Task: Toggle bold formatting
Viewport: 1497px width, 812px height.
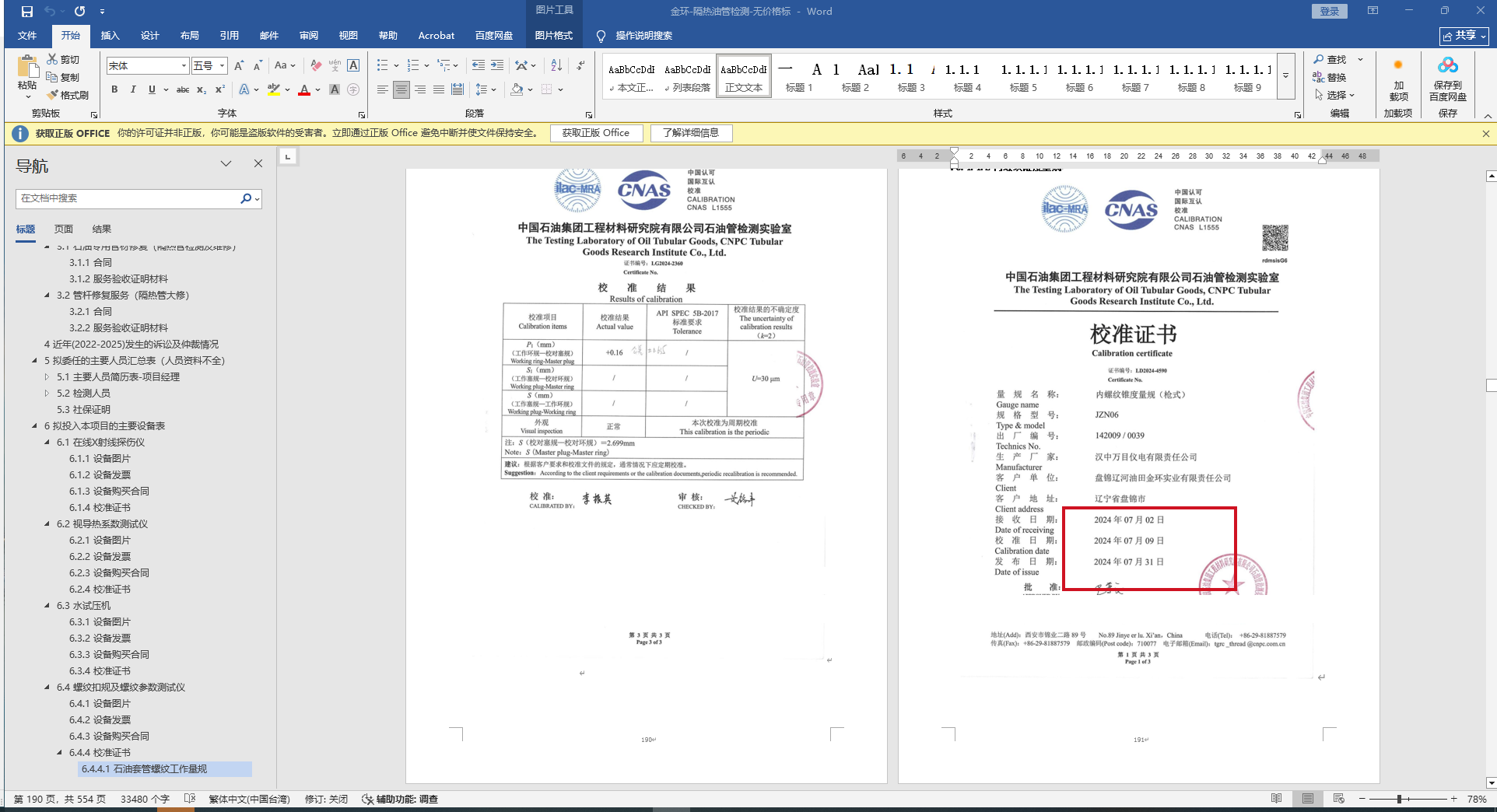Action: point(114,89)
